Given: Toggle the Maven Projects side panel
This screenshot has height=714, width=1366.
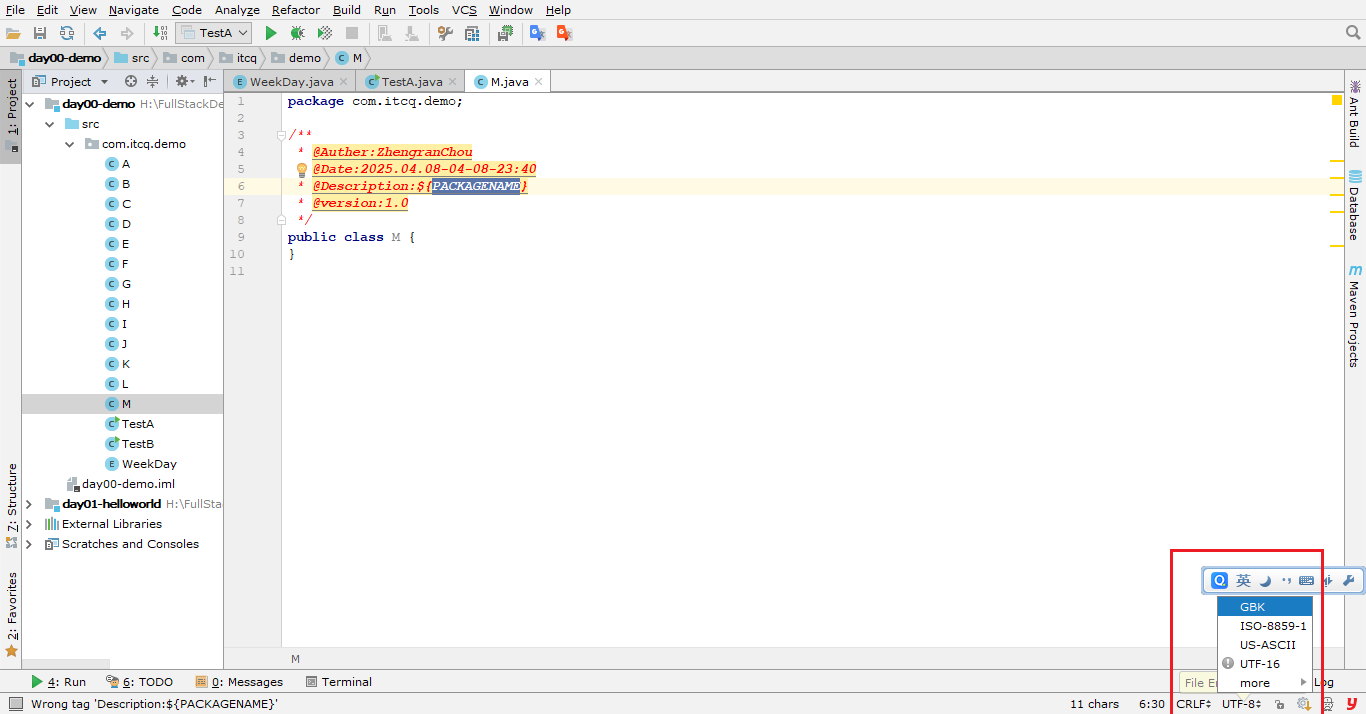Looking at the screenshot, I should pyautogui.click(x=1355, y=316).
